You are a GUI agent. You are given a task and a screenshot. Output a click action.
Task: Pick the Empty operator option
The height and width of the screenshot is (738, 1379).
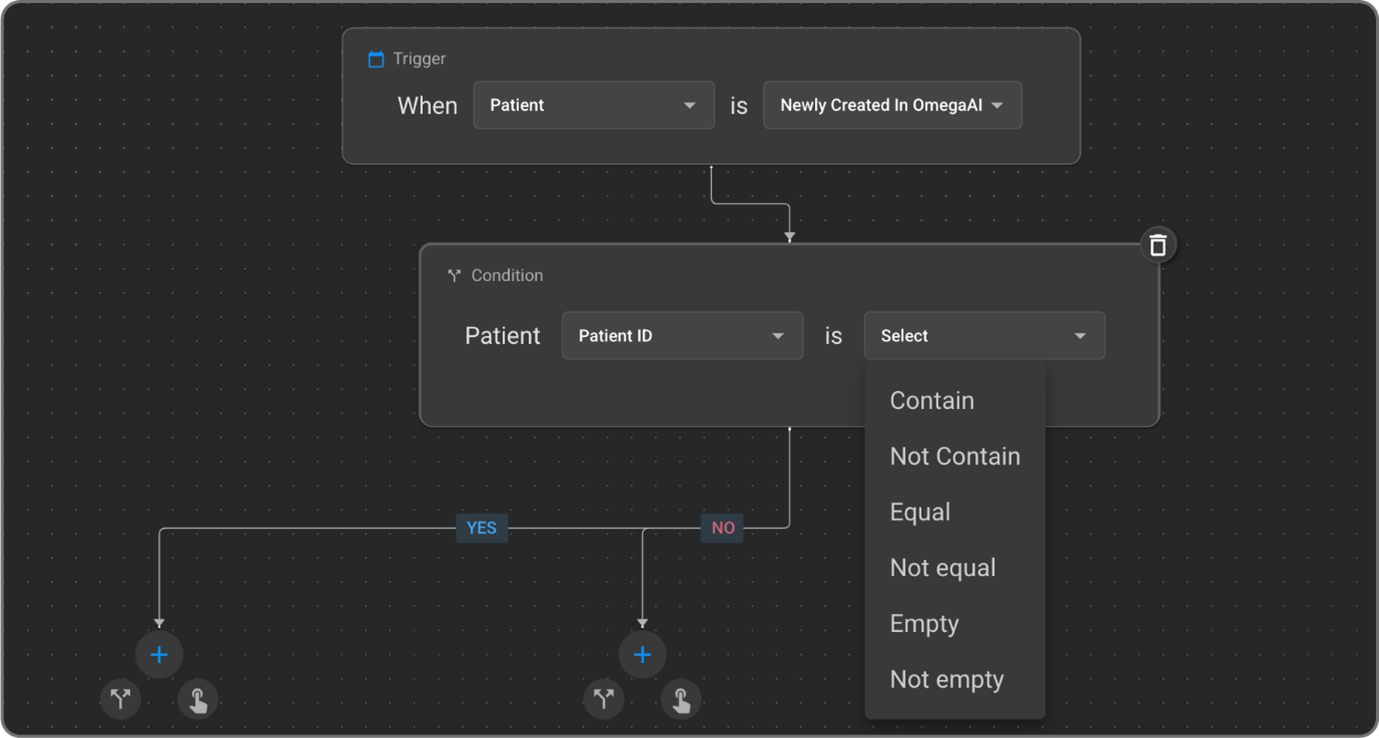(924, 624)
